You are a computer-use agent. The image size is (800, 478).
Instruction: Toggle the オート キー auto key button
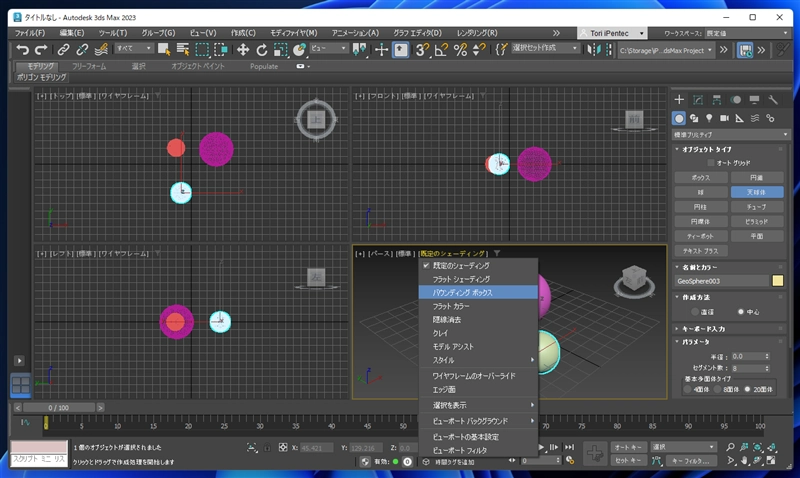[629, 447]
